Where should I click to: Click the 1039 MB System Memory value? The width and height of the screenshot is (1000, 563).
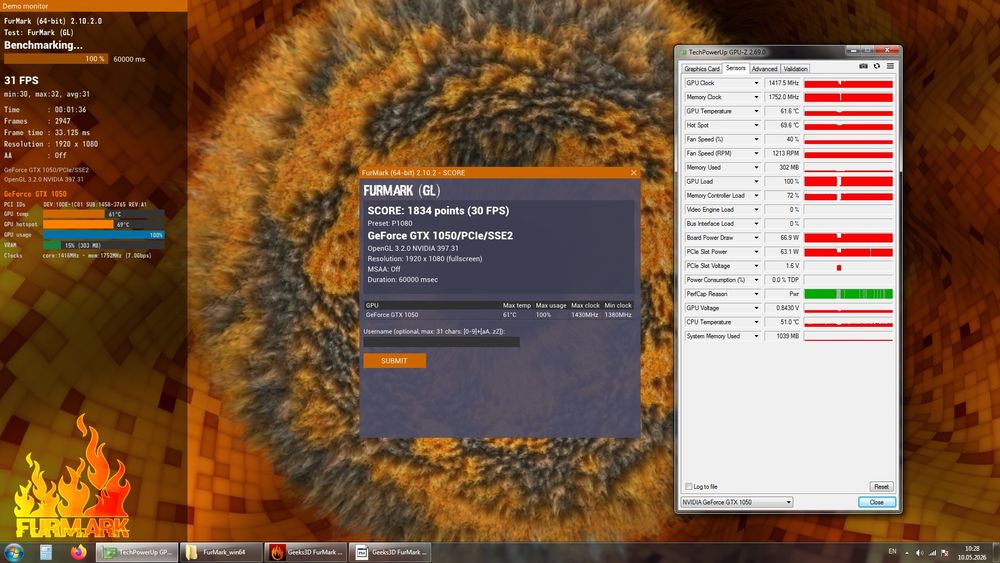pyautogui.click(x=783, y=336)
